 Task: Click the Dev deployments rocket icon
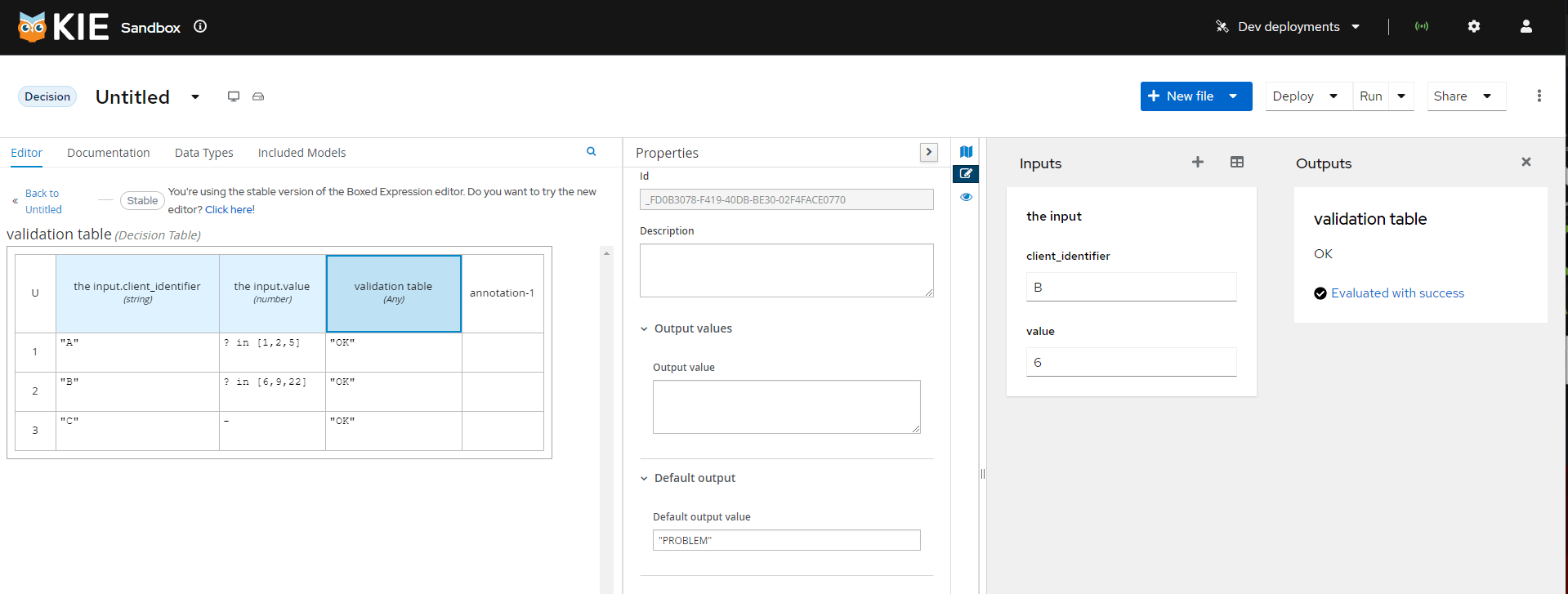click(x=1222, y=27)
